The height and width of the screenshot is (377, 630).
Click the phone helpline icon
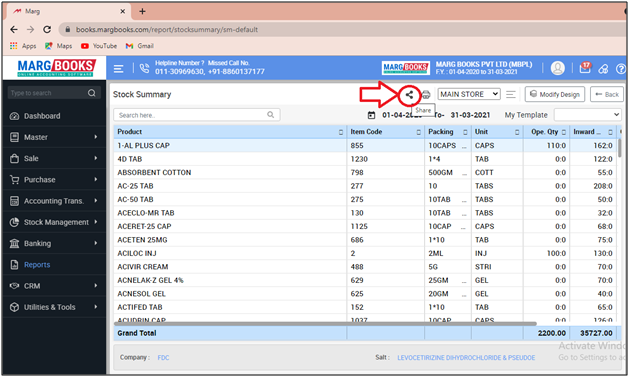point(144,69)
